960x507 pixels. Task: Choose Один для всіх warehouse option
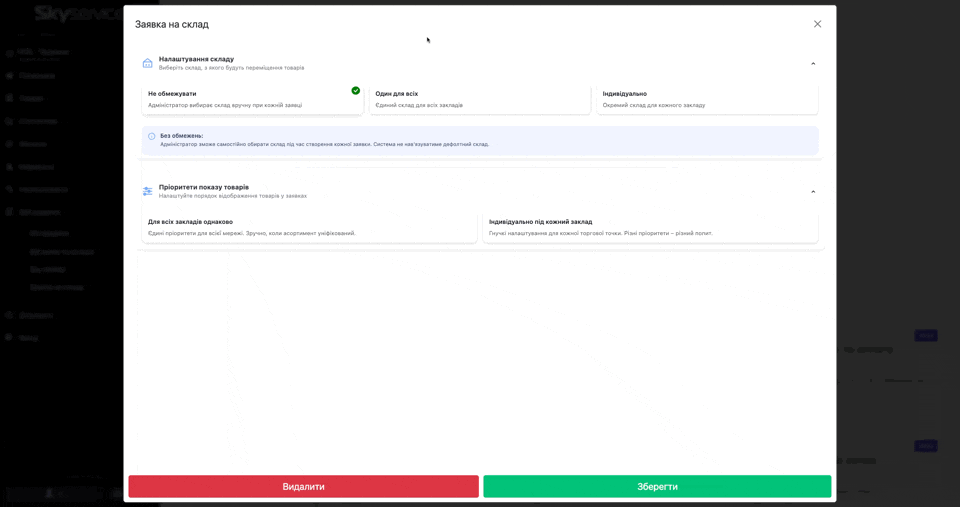tap(479, 99)
